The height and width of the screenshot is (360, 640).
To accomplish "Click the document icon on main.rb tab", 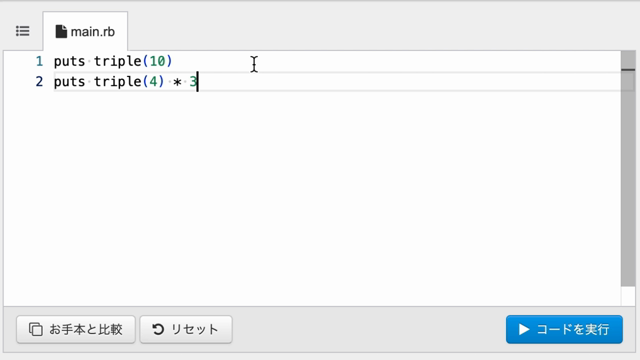I will coord(61,31).
